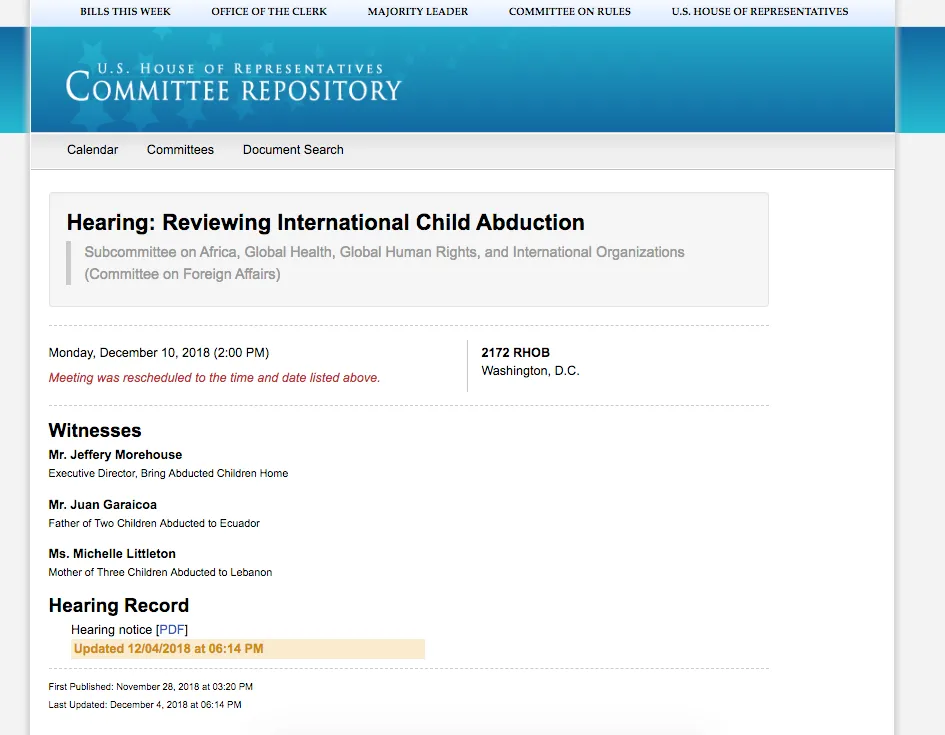Click the Last Updated timestamp line
Viewport: 945px width, 735px height.
click(145, 705)
